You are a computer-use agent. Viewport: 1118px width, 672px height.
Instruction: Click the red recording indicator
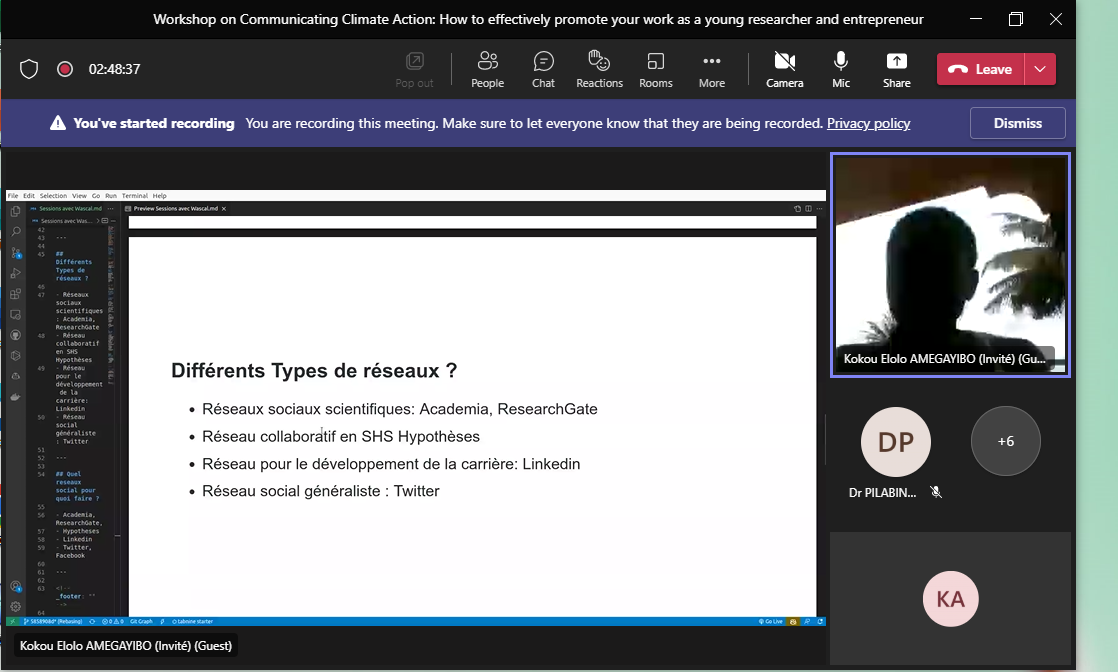[65, 69]
